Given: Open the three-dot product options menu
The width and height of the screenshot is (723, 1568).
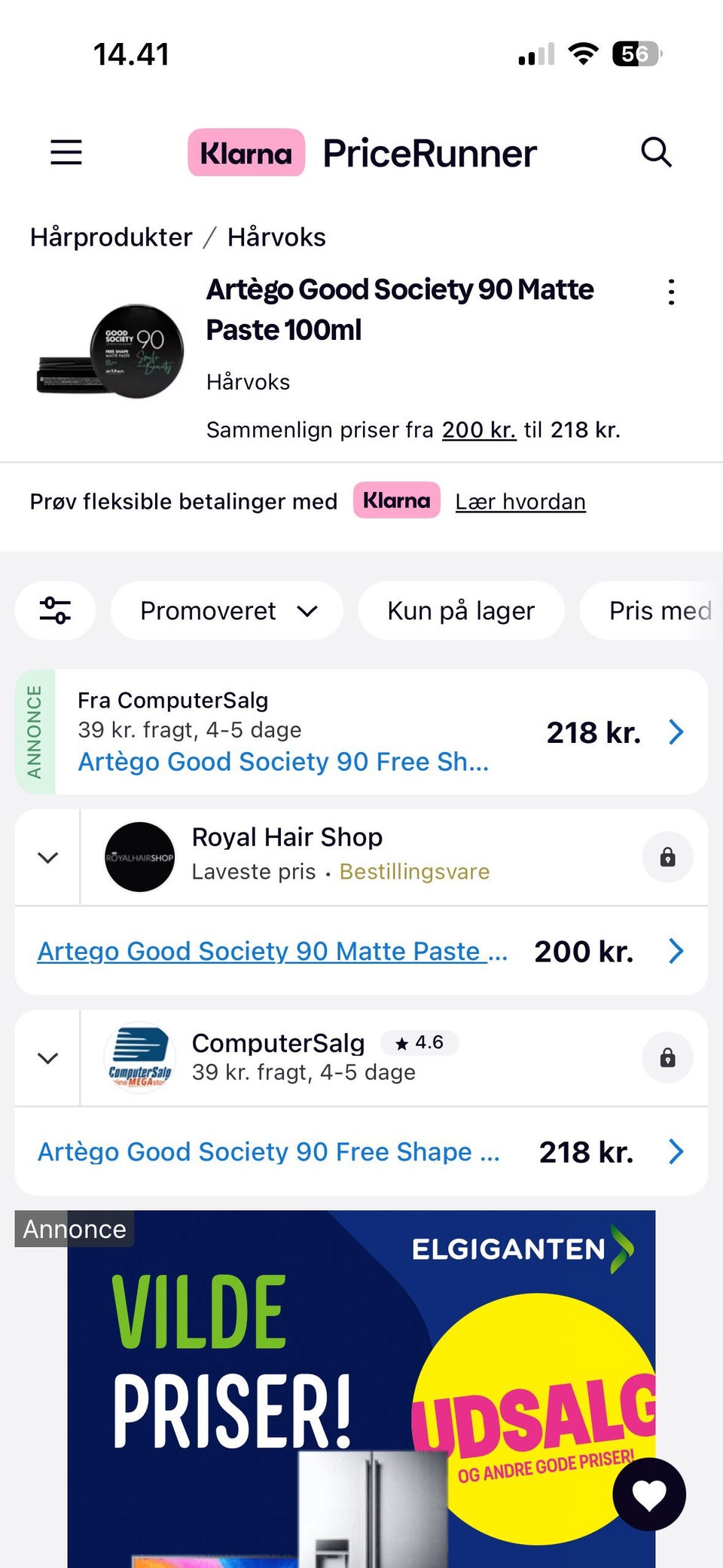Looking at the screenshot, I should click(x=671, y=292).
